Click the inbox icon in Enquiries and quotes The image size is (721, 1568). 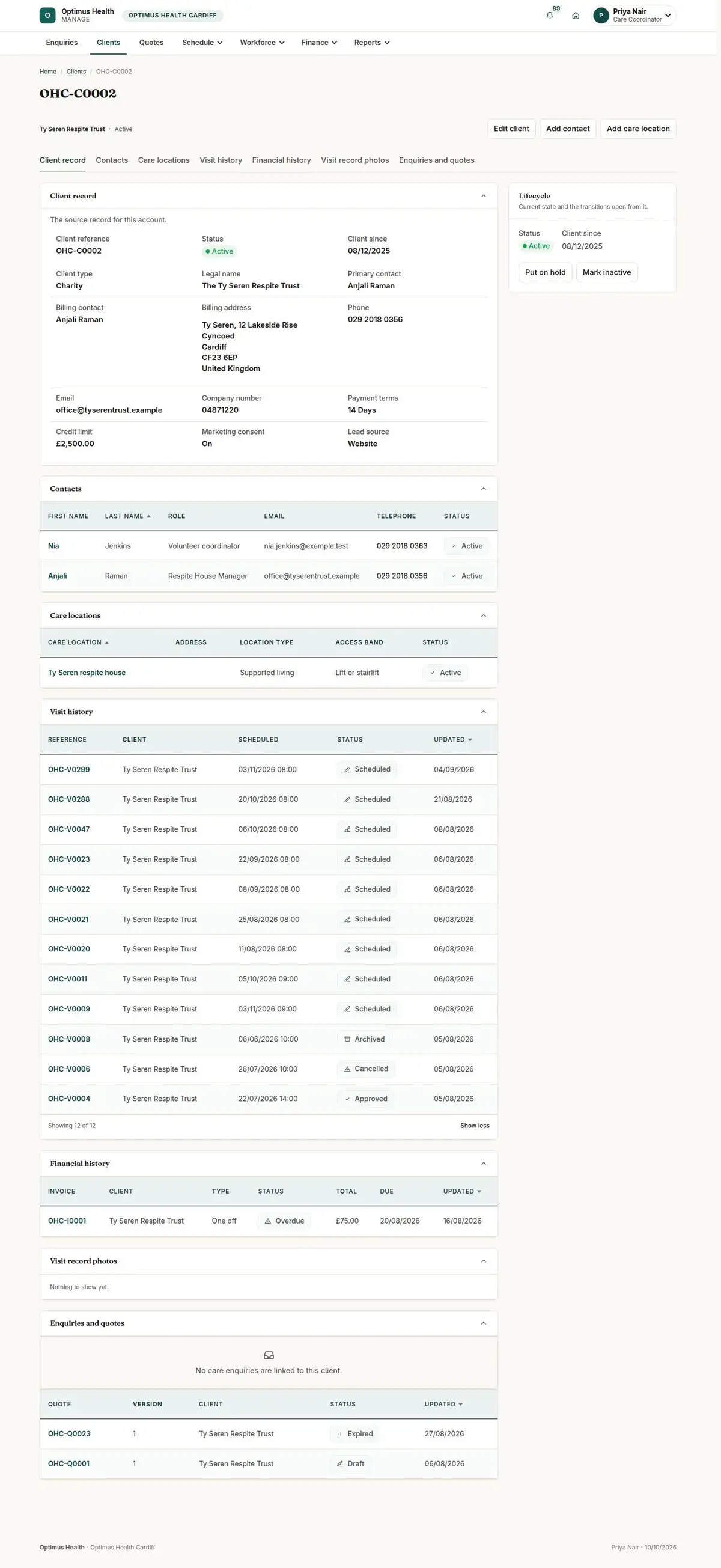(269, 1355)
